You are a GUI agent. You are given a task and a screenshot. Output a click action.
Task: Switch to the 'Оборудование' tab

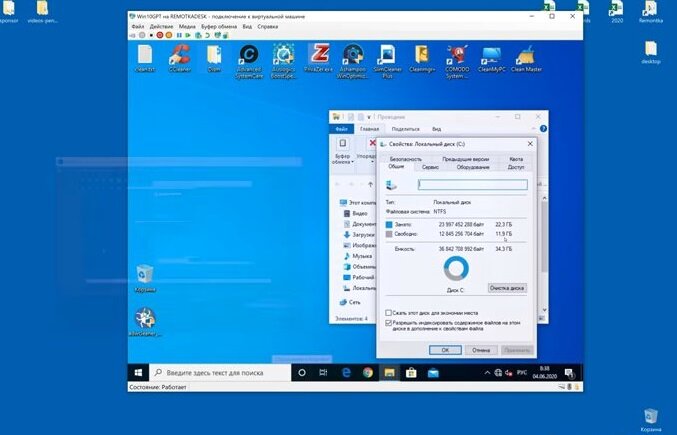pyautogui.click(x=473, y=167)
